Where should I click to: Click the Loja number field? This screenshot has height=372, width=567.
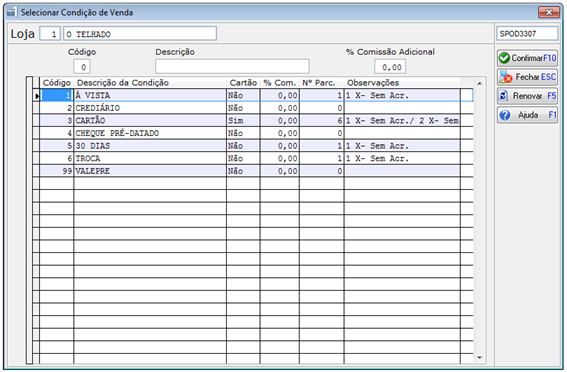50,34
